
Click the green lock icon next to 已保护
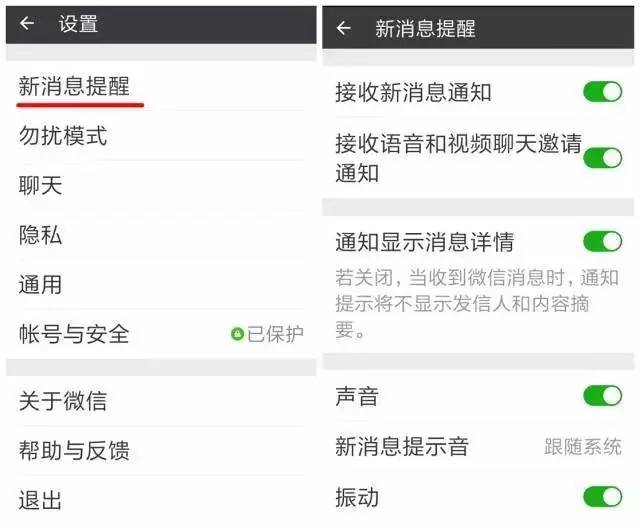pyautogui.click(x=237, y=334)
